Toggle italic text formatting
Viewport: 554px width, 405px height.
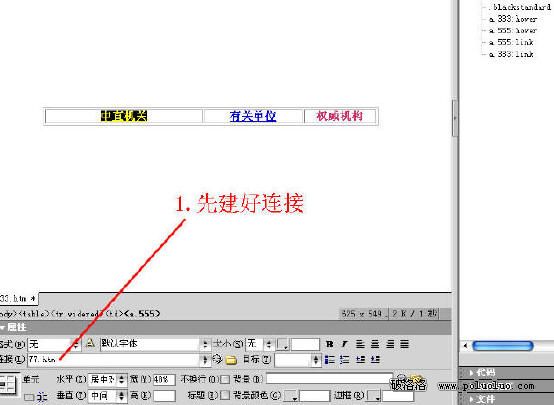click(344, 344)
